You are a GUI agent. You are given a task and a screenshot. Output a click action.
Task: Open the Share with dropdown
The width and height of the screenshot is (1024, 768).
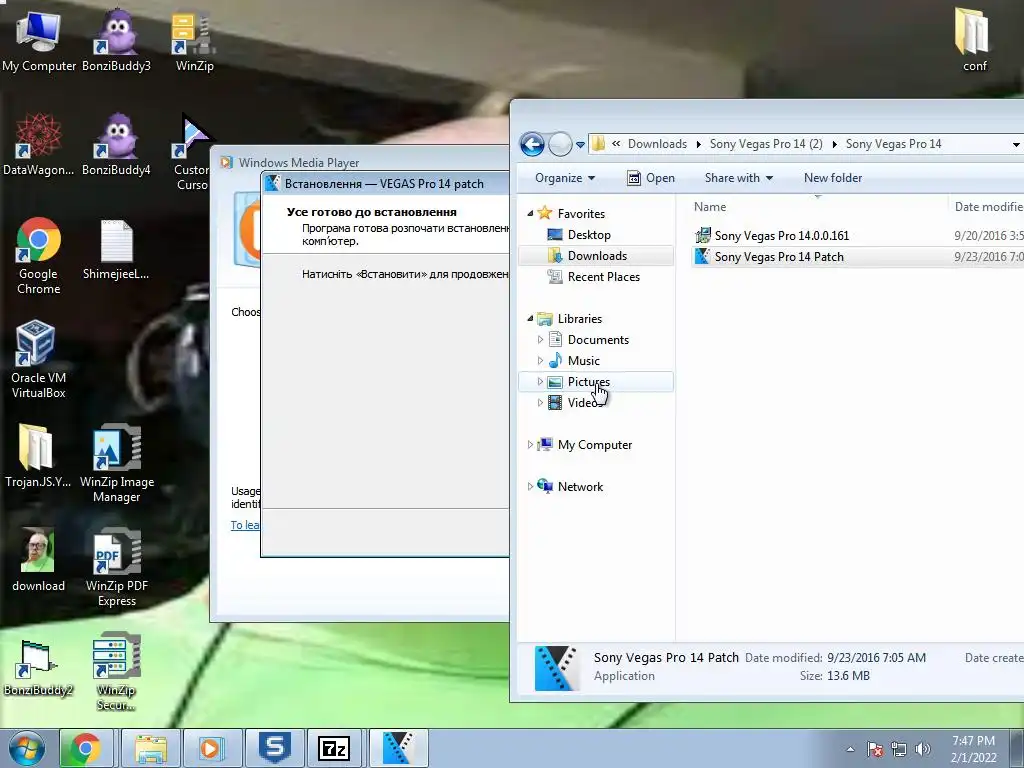(739, 178)
